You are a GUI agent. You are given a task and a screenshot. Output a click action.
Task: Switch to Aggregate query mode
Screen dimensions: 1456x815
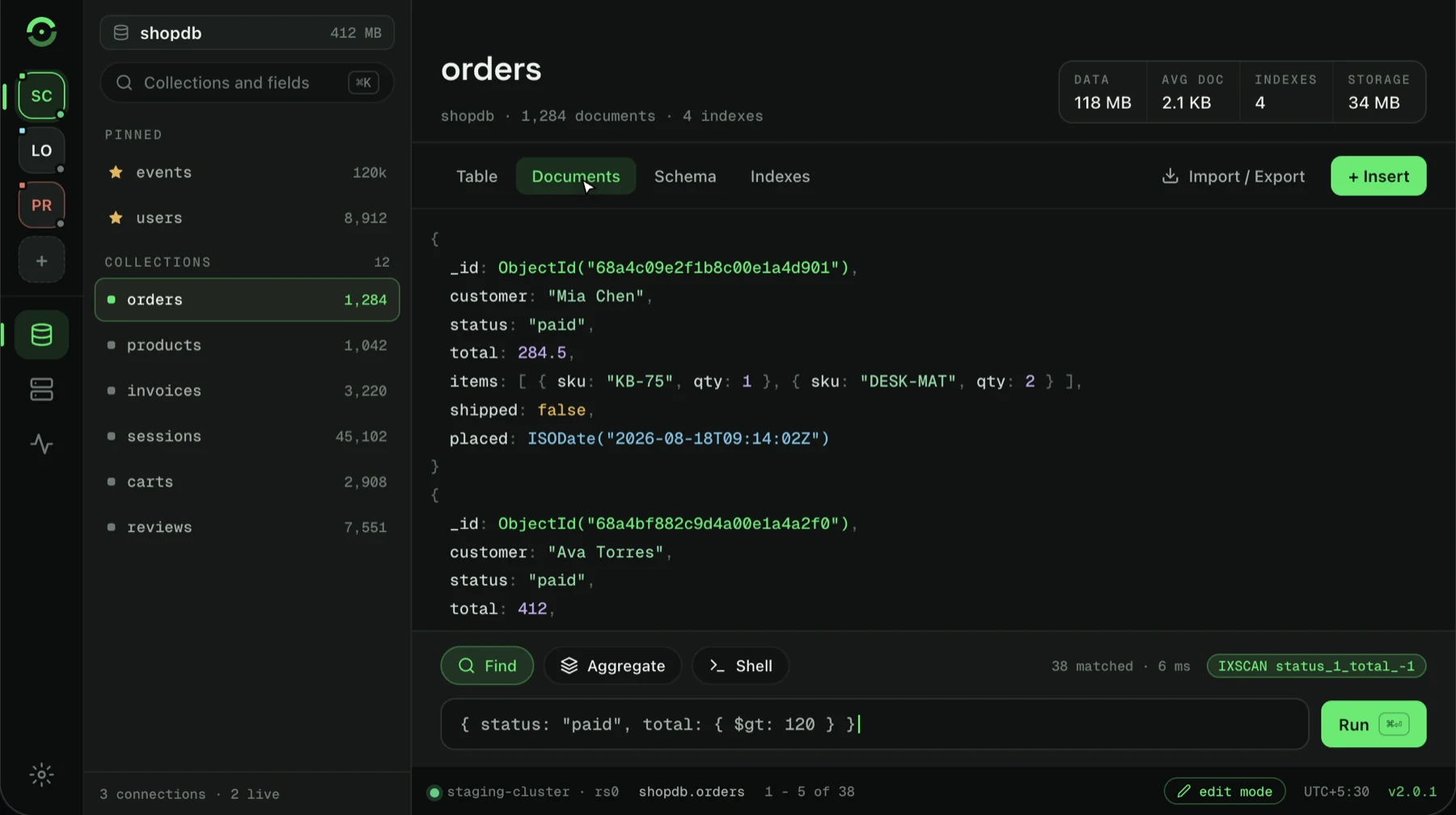(612, 665)
